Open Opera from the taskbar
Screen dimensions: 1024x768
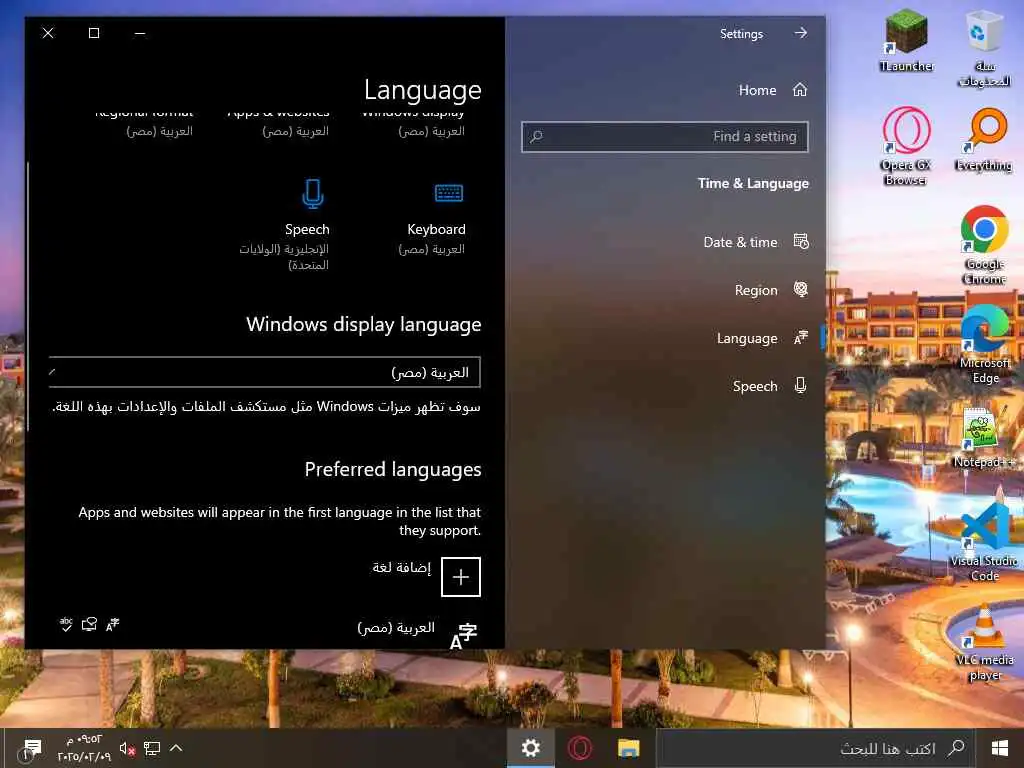[x=579, y=748]
